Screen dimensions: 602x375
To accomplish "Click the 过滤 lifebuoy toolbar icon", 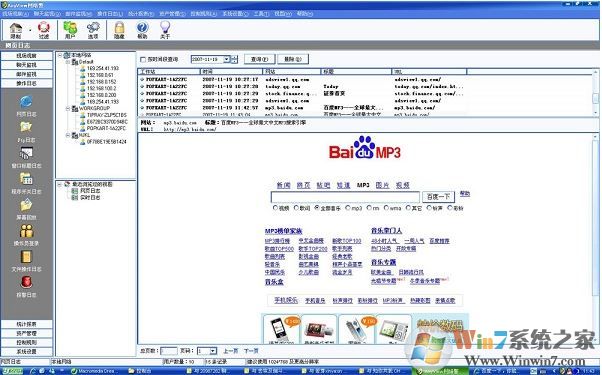I will coord(44,30).
